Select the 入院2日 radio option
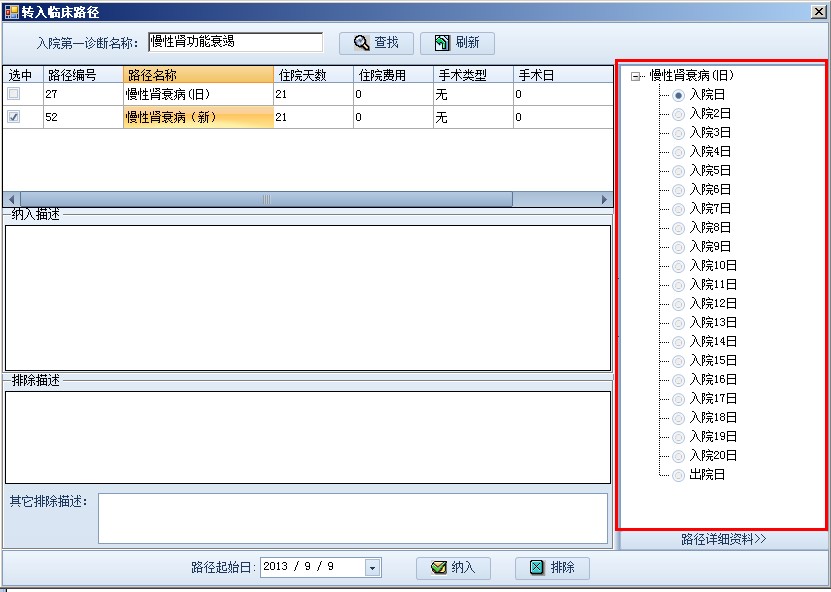831x592 pixels. tap(678, 114)
